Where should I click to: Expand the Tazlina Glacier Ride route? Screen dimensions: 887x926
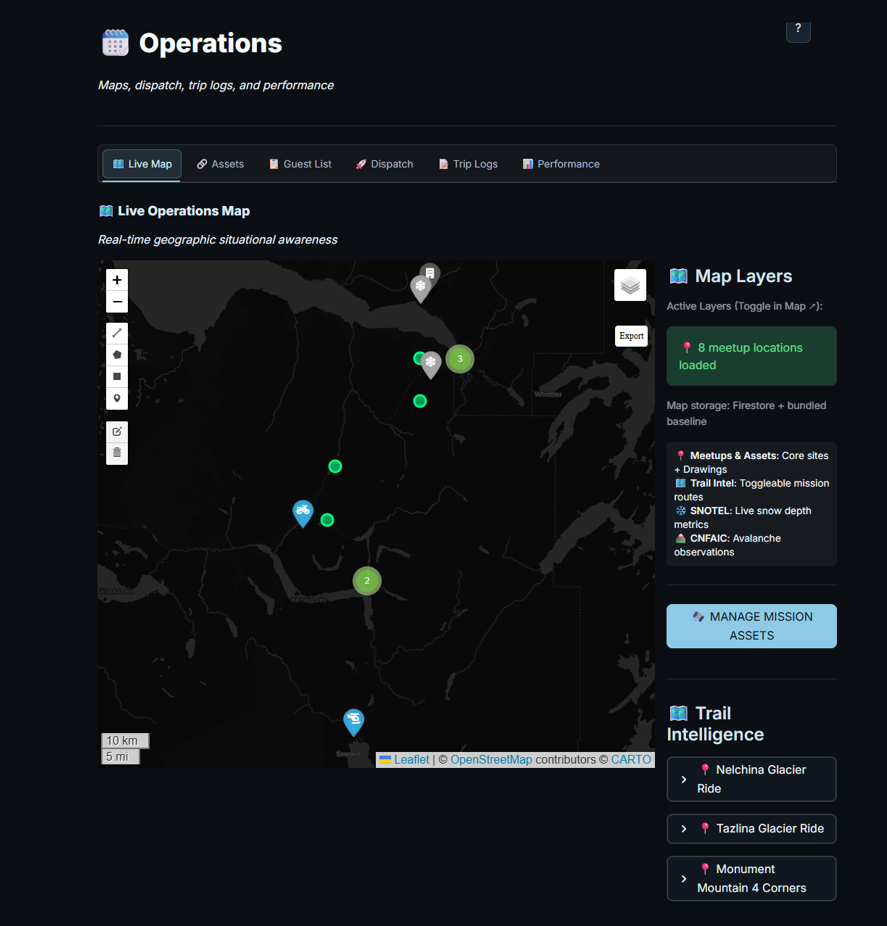click(751, 829)
